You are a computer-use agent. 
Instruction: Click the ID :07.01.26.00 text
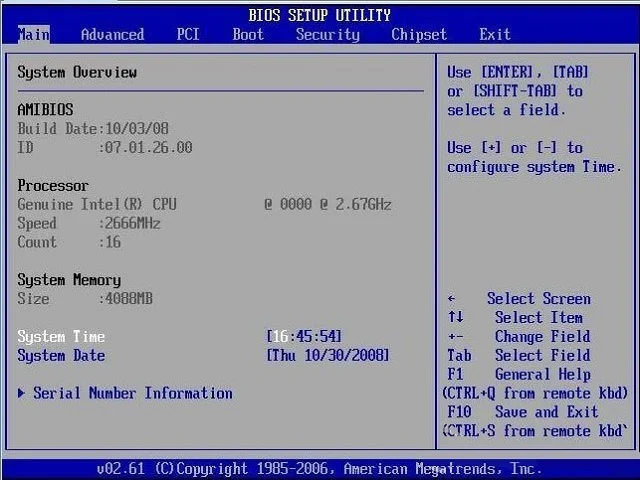tap(105, 147)
